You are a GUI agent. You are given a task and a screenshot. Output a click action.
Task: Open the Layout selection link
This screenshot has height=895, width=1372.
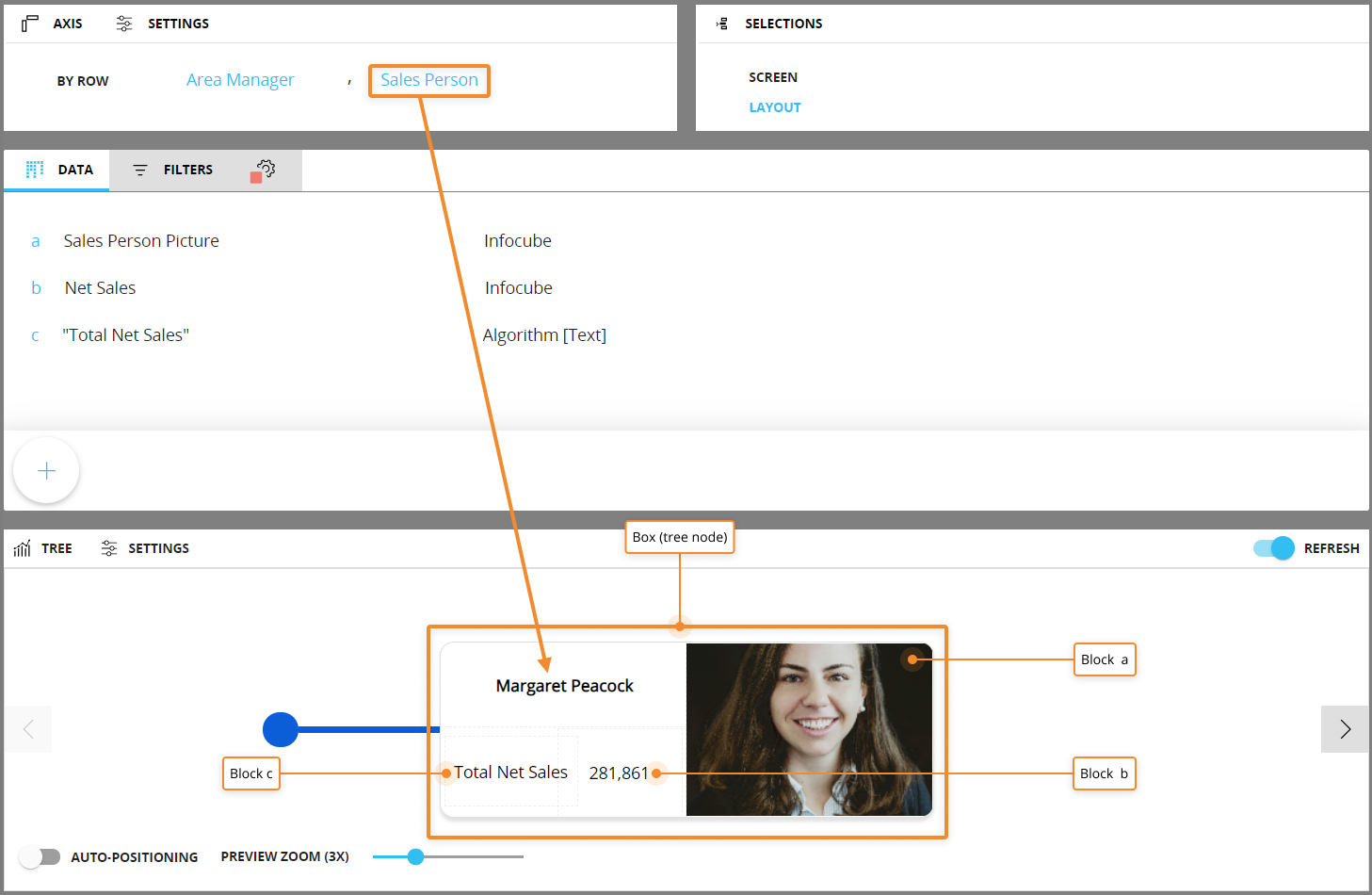[775, 107]
